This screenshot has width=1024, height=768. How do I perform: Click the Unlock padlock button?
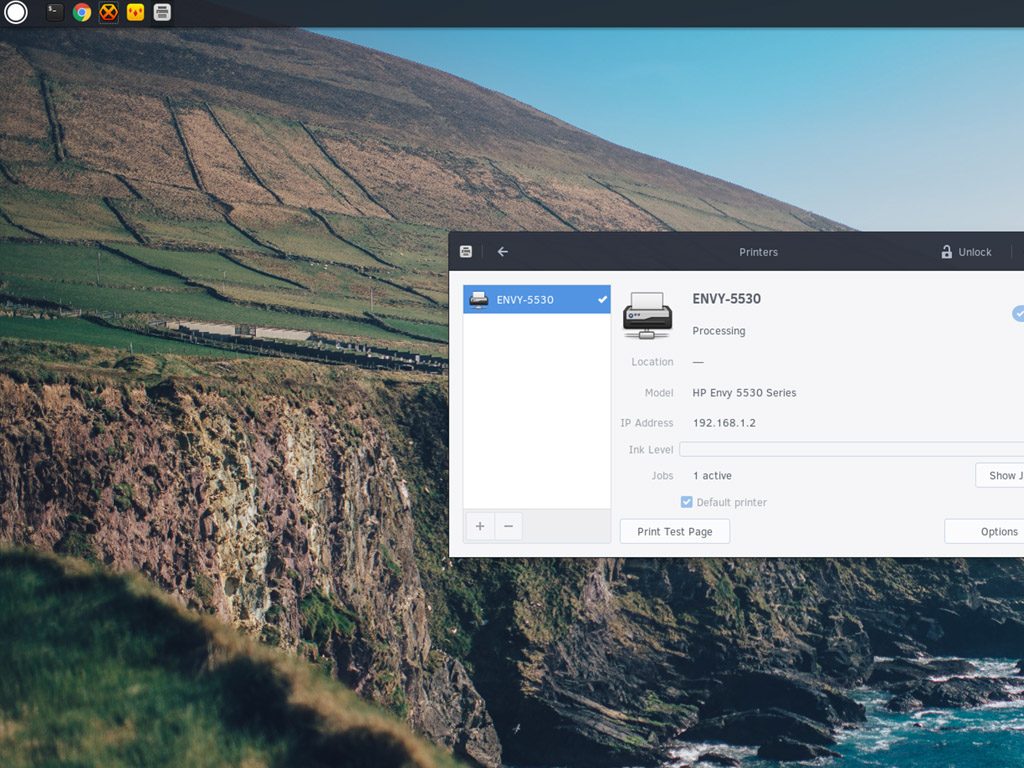click(966, 252)
